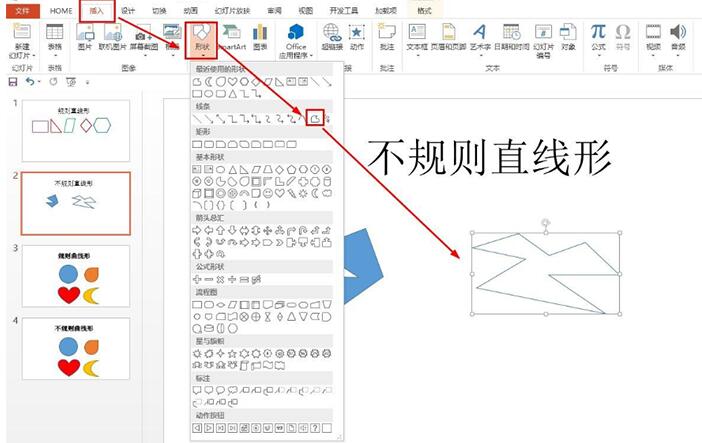
Task: Toggle the 形状 shapes gallery button
Action: pyautogui.click(x=201, y=40)
